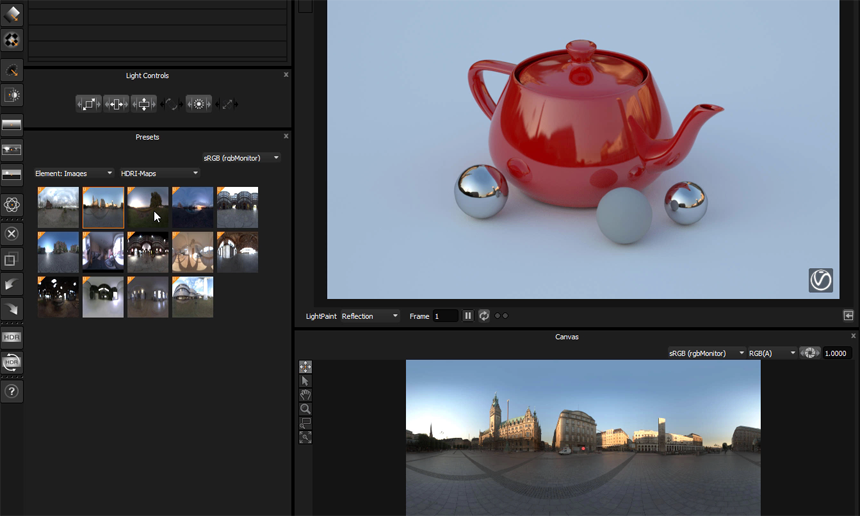
Task: Open the HDRI-Maps category dropdown
Action: pos(159,173)
